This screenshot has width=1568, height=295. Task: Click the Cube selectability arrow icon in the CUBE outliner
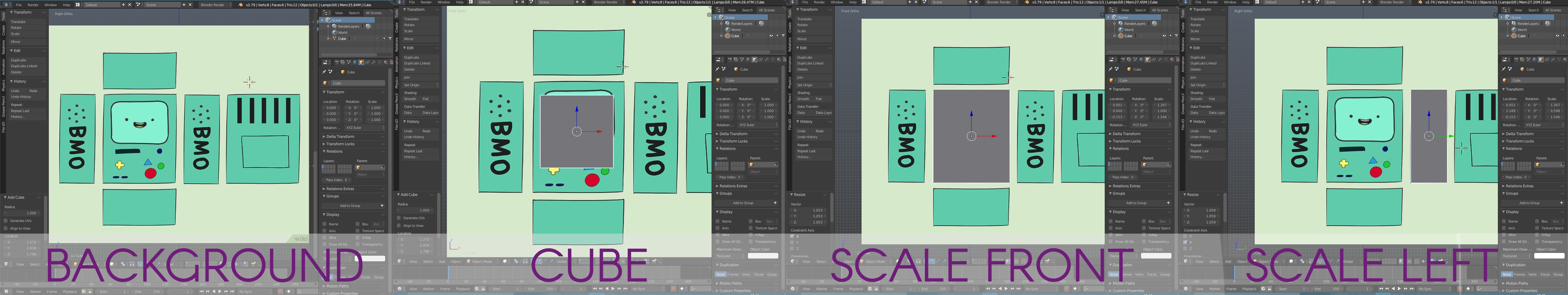(x=777, y=36)
